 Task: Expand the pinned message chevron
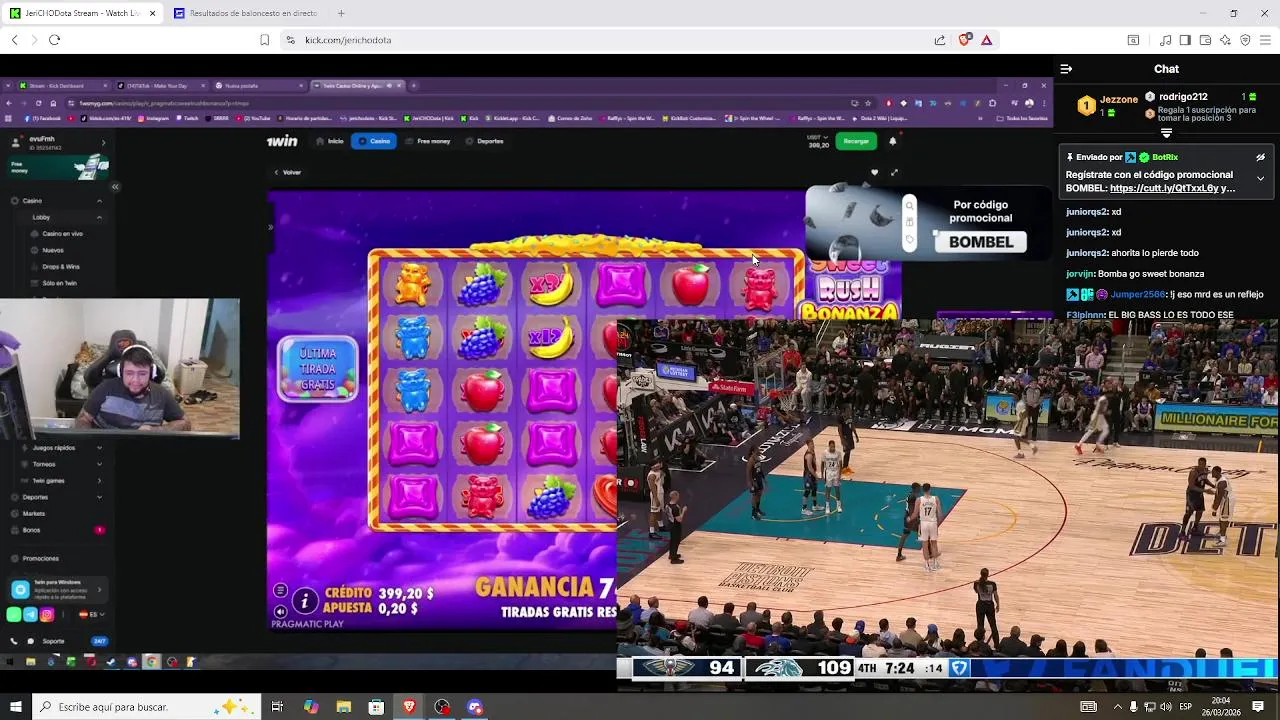pos(1260,178)
